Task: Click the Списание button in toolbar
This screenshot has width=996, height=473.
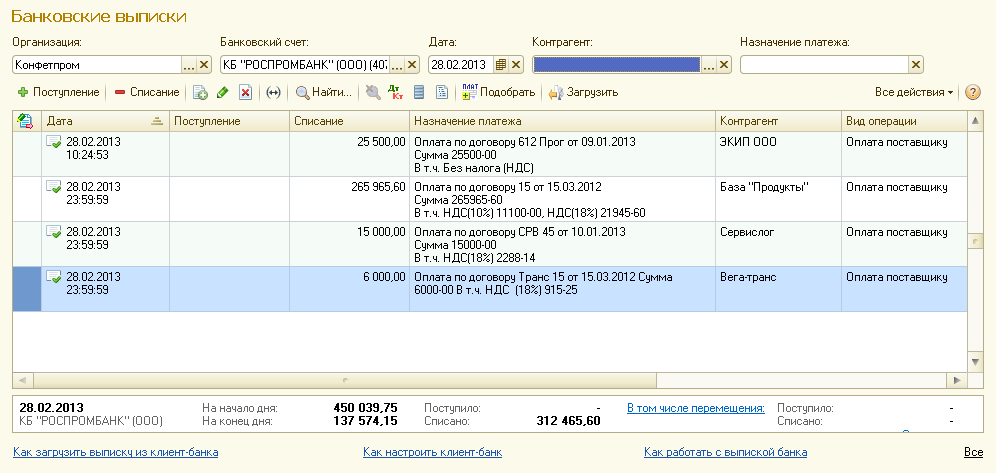Action: (x=146, y=92)
